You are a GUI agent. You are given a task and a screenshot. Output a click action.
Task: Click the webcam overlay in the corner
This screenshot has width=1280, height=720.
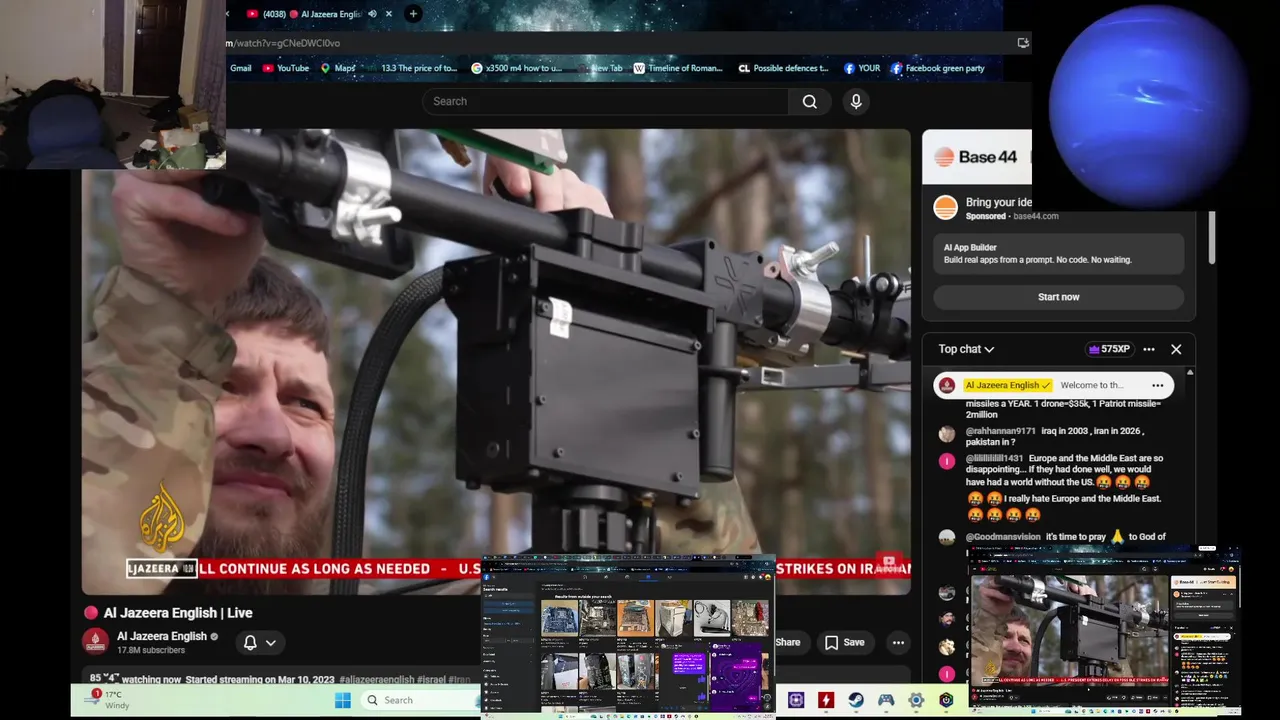pyautogui.click(x=113, y=84)
